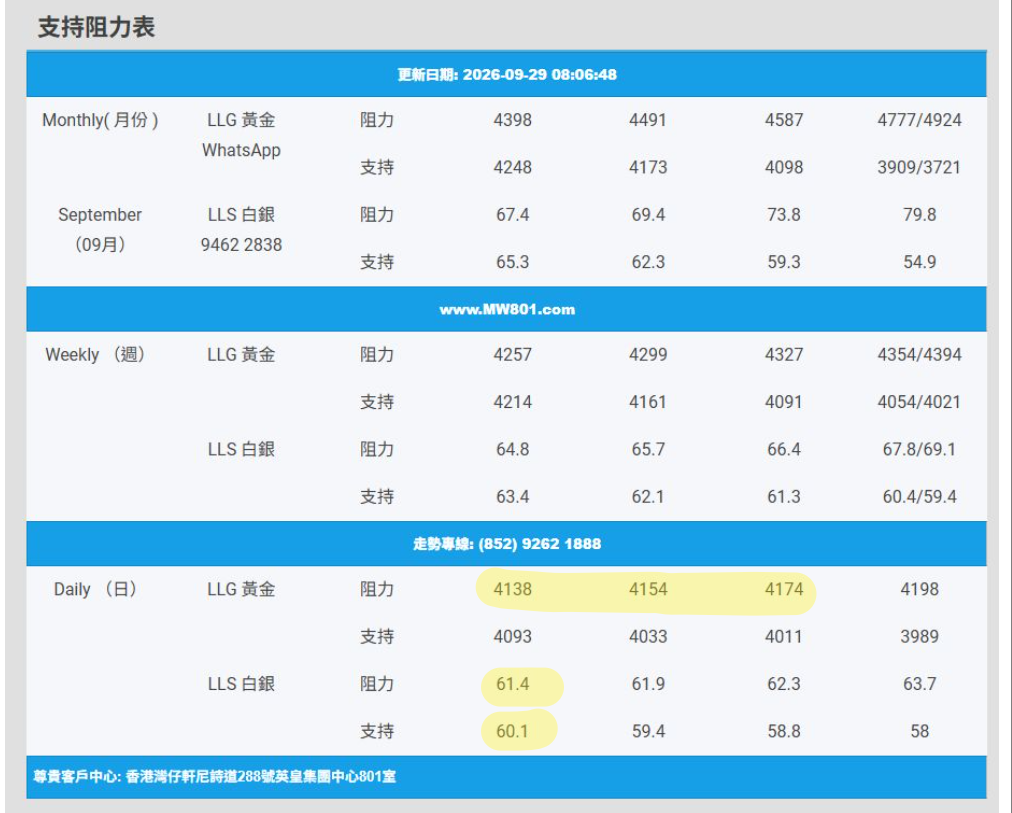Select the value 73.8
Viewport: 1012px width, 813px height.
[x=784, y=215]
